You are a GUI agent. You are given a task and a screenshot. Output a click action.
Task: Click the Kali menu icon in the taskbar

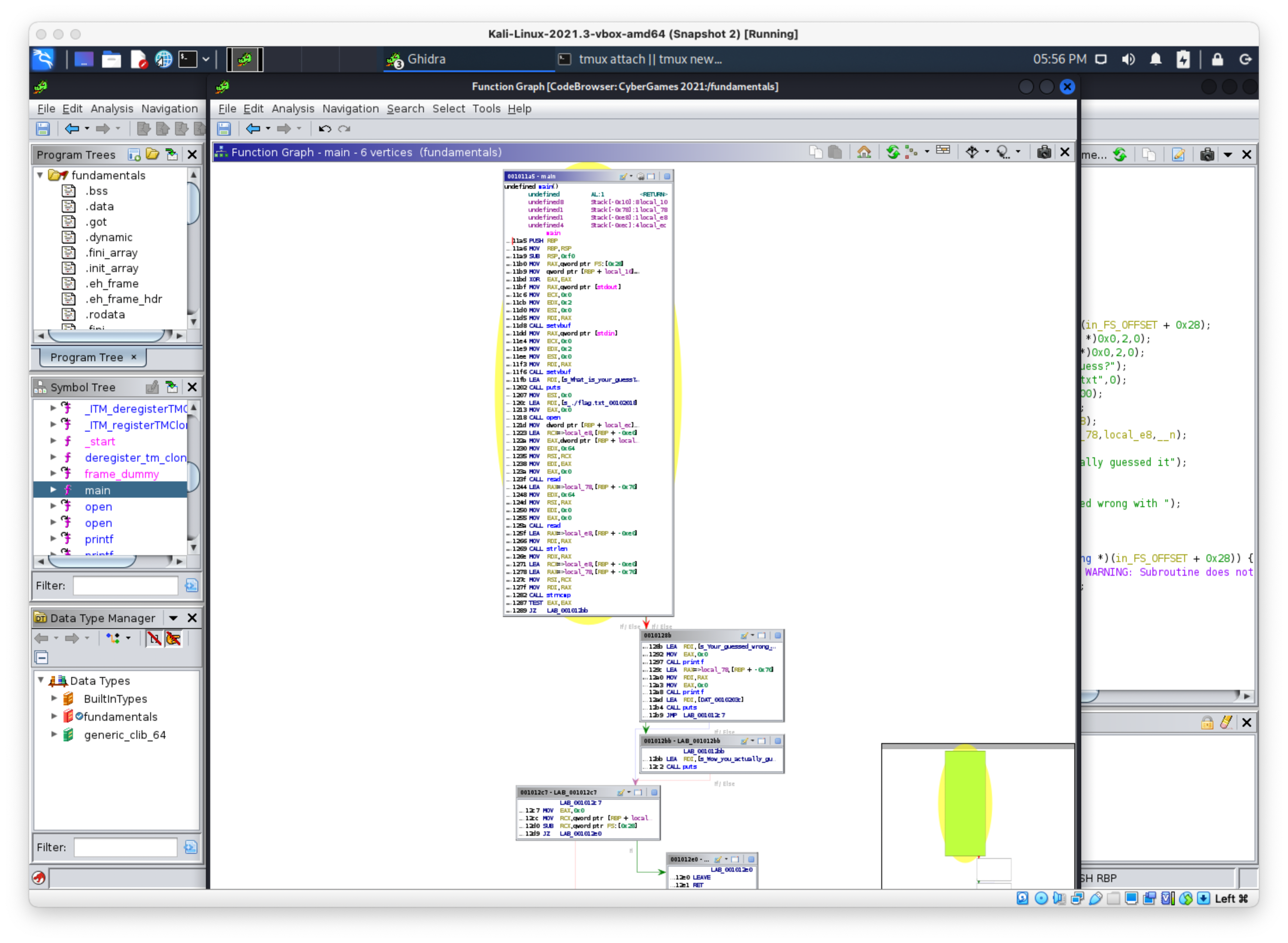coord(43,59)
